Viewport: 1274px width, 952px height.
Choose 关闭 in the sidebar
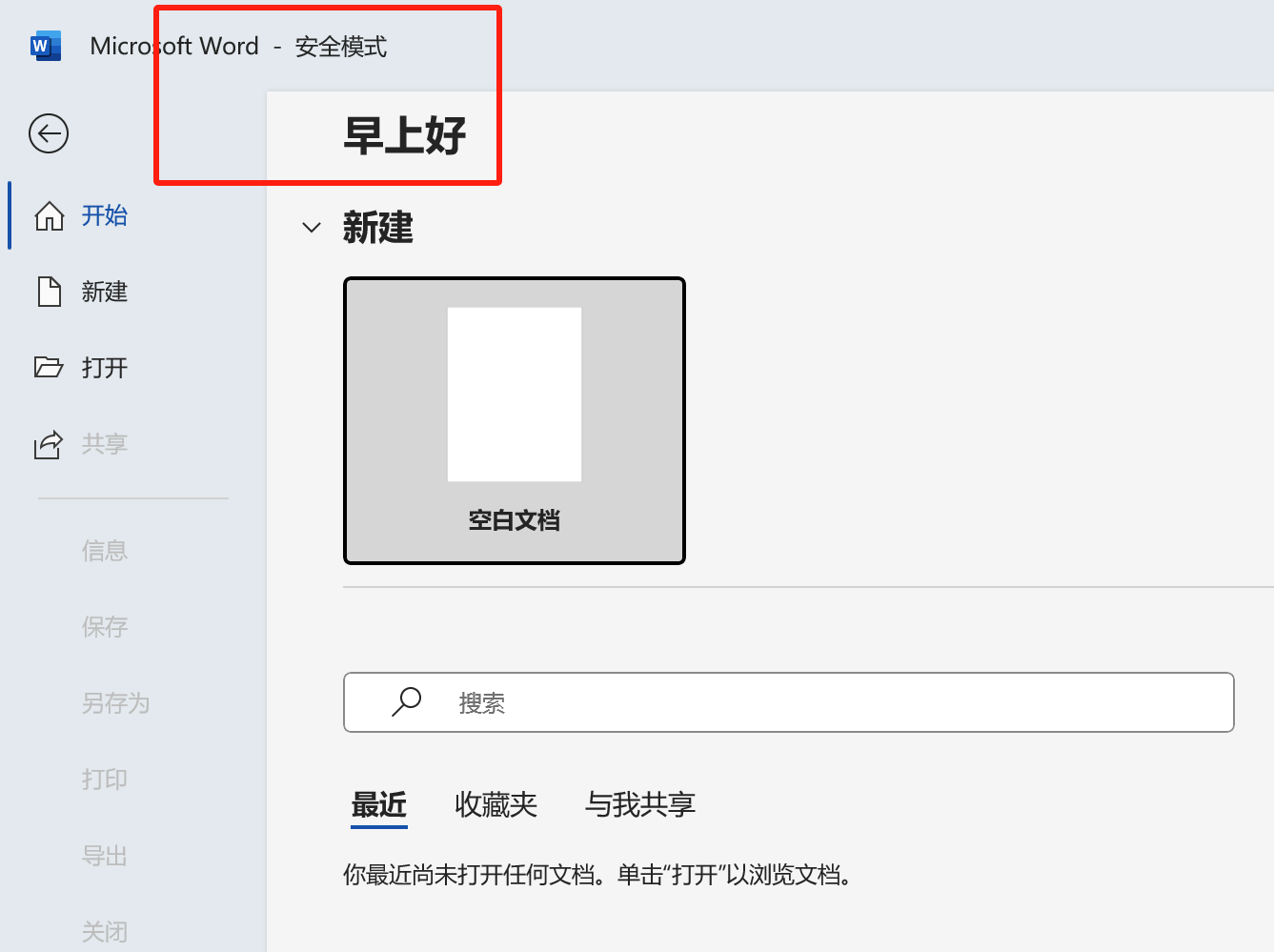[x=105, y=931]
